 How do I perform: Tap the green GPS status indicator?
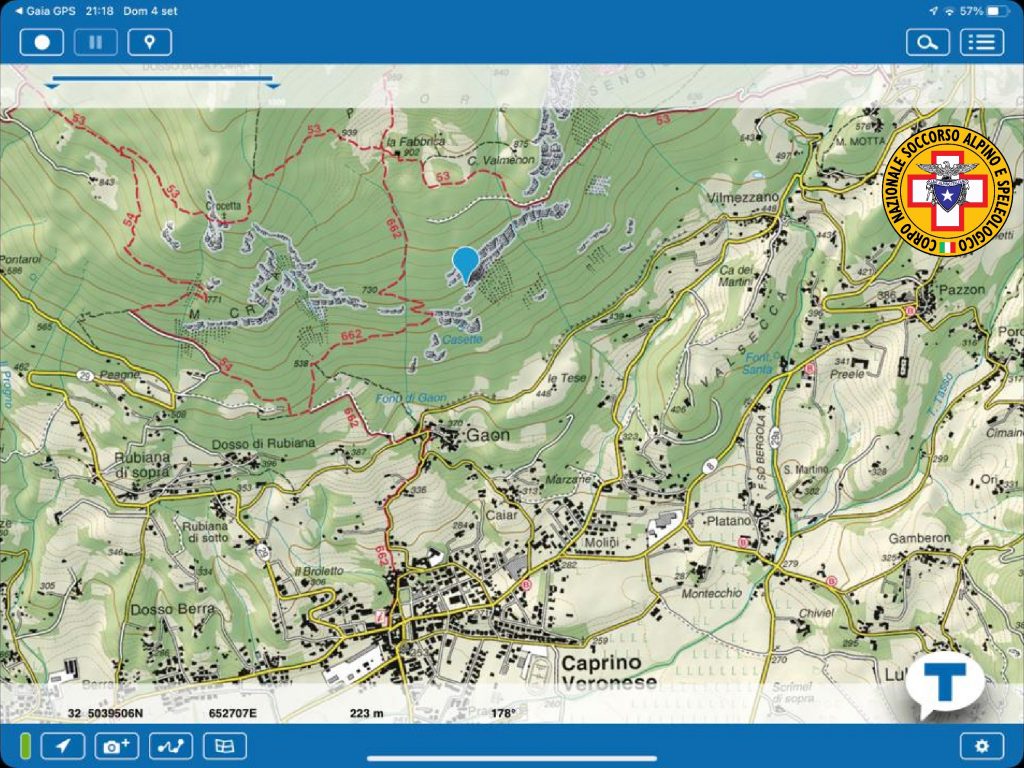pos(26,745)
